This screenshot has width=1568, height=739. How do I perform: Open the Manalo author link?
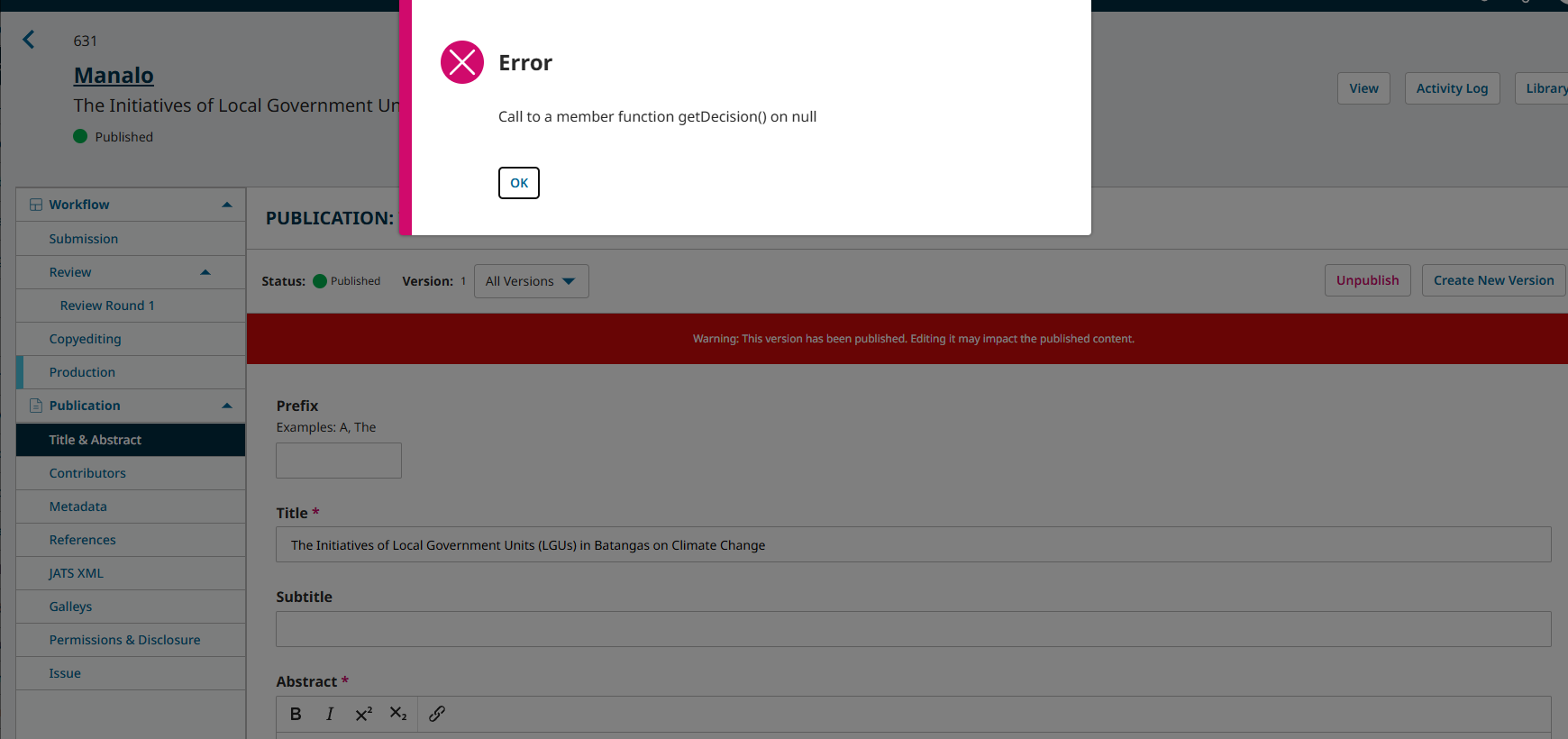[114, 76]
